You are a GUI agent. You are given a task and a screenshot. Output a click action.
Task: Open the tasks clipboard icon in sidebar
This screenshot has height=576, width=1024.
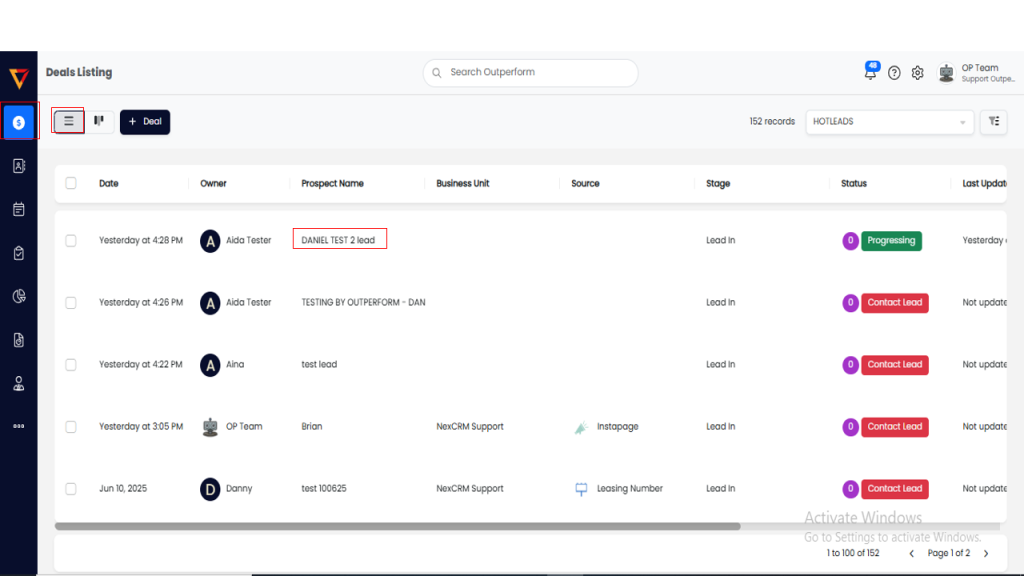point(19,254)
